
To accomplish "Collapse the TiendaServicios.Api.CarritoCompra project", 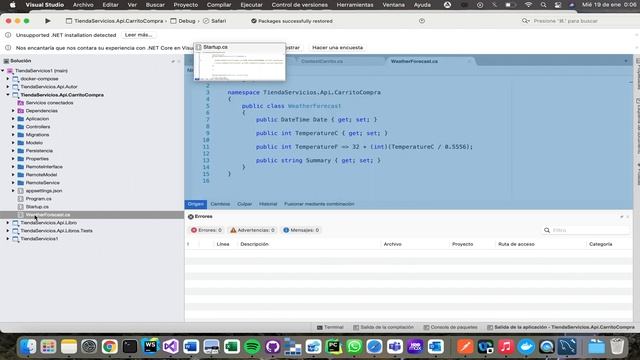I will coord(8,95).
